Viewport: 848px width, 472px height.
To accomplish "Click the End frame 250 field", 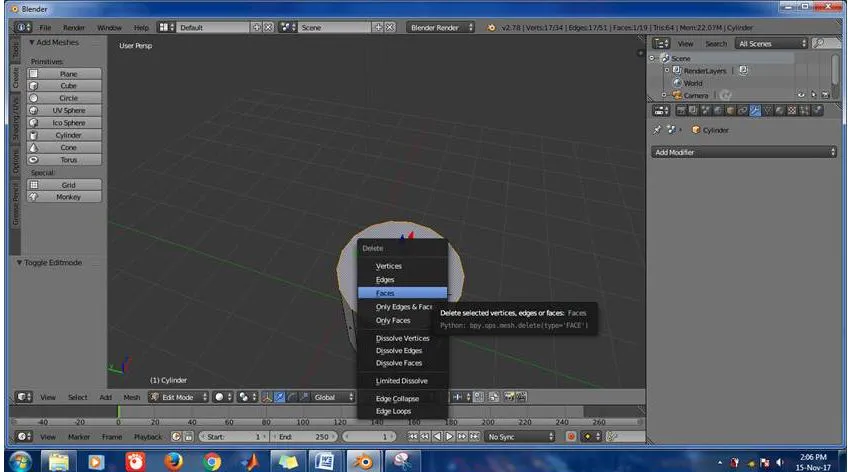I will coord(304,436).
